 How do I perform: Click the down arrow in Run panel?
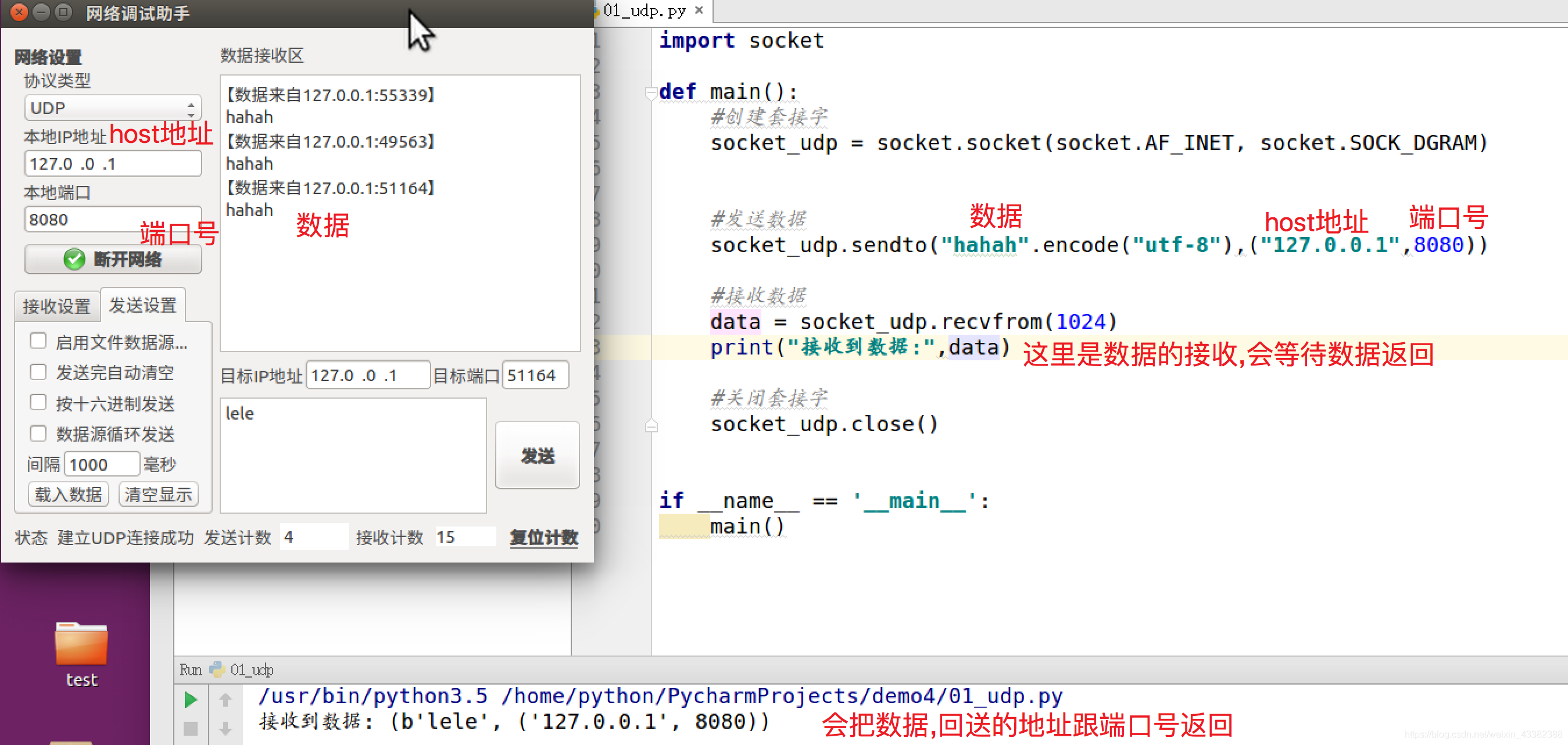[225, 728]
